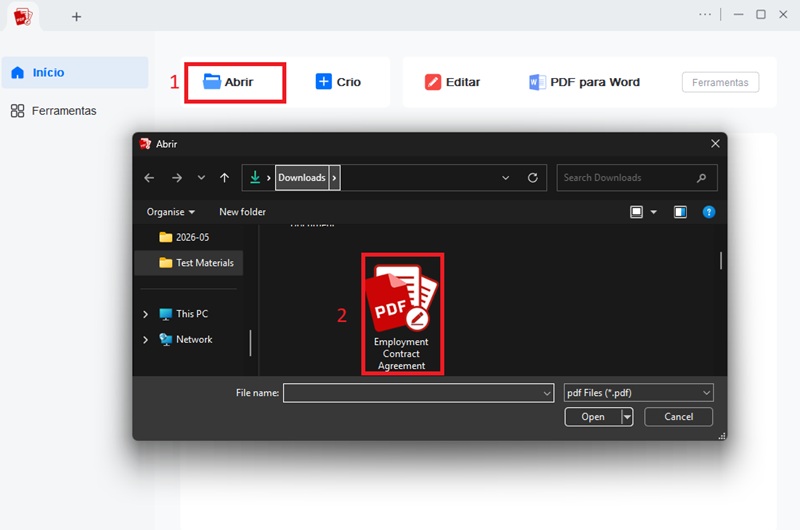Expand the chevron after Downloads breadcrumb

(x=334, y=178)
